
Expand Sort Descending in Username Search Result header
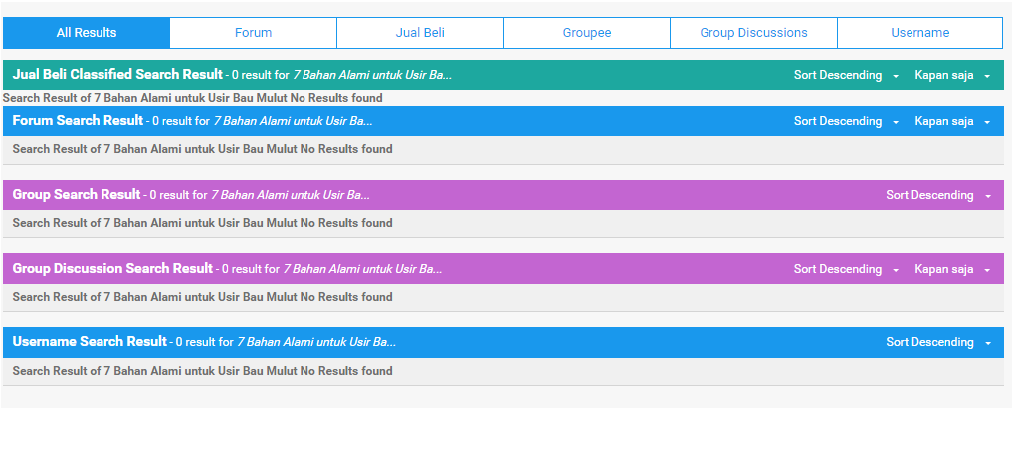[939, 342]
